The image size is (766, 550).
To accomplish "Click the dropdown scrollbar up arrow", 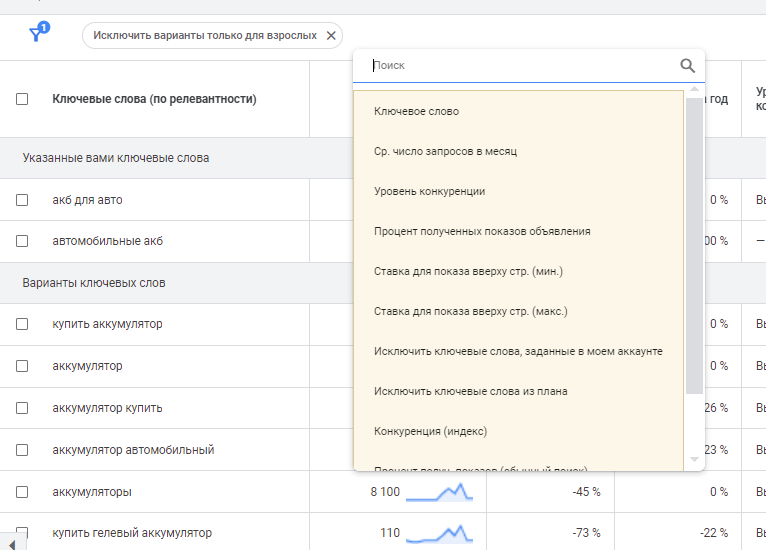I will 694,89.
